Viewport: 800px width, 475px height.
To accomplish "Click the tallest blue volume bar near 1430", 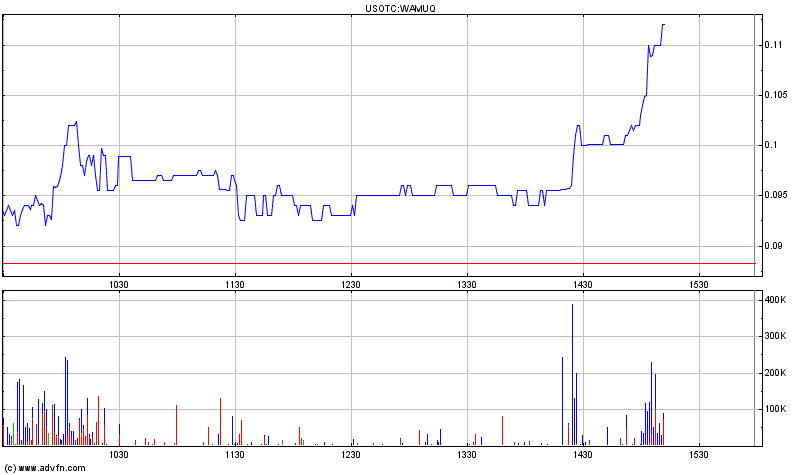I will pyautogui.click(x=572, y=375).
